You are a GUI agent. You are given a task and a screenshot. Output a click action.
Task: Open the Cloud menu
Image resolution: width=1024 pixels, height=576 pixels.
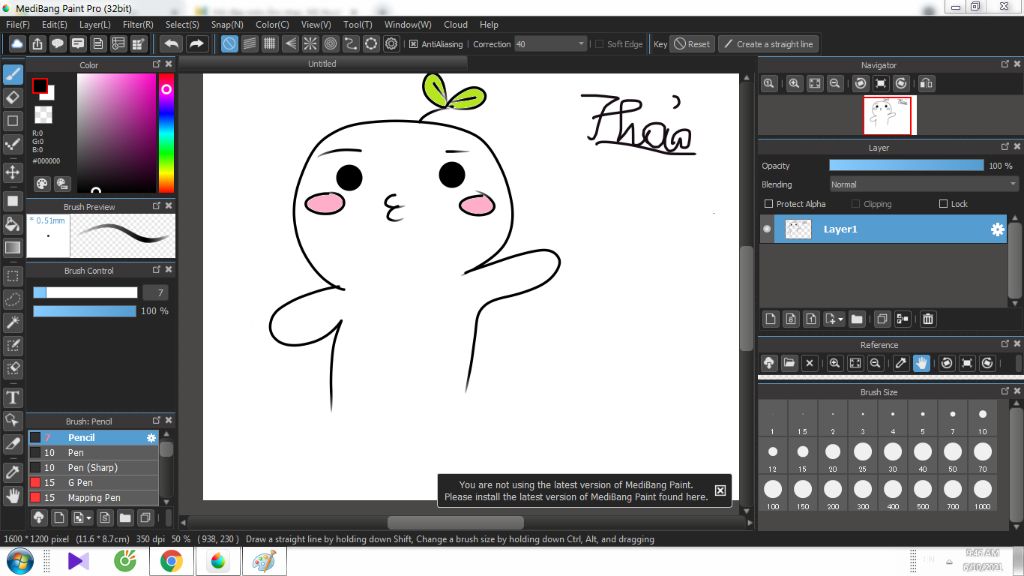click(455, 25)
